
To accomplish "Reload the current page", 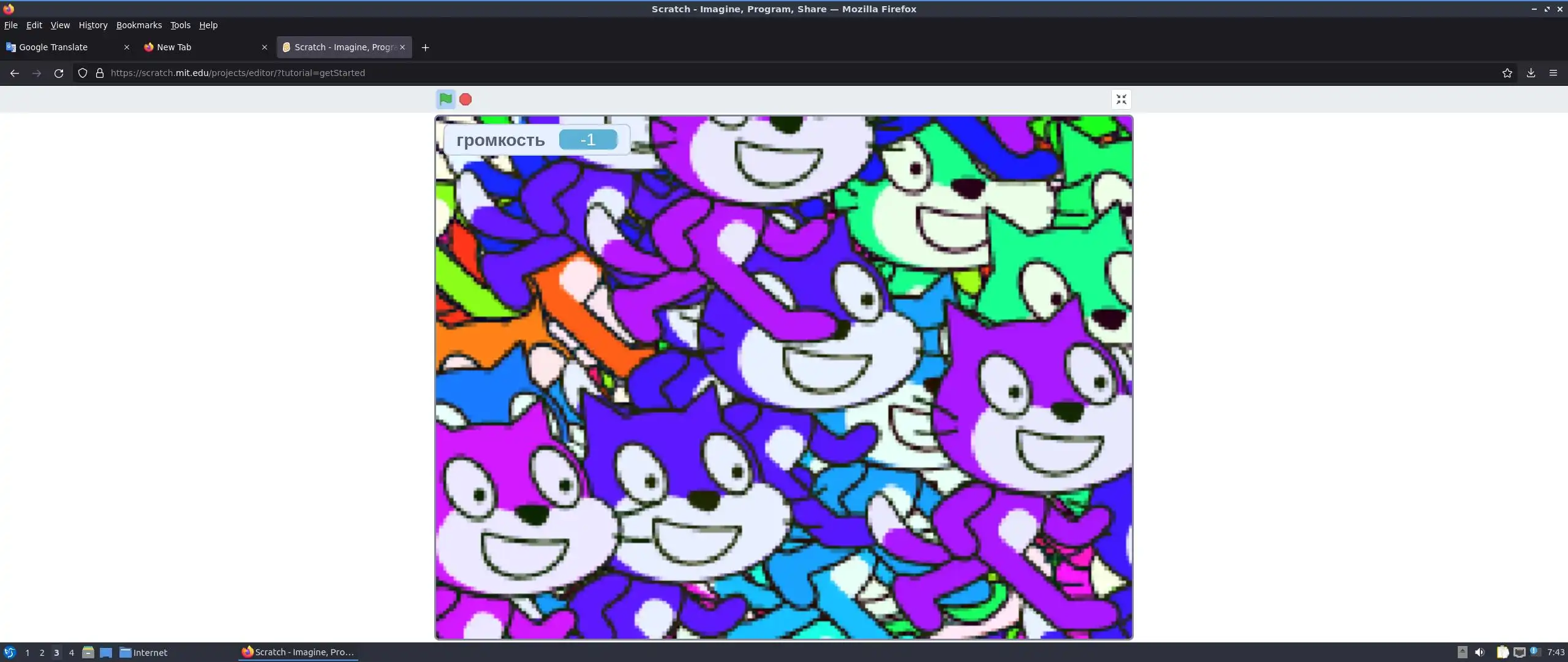I will 59,73.
